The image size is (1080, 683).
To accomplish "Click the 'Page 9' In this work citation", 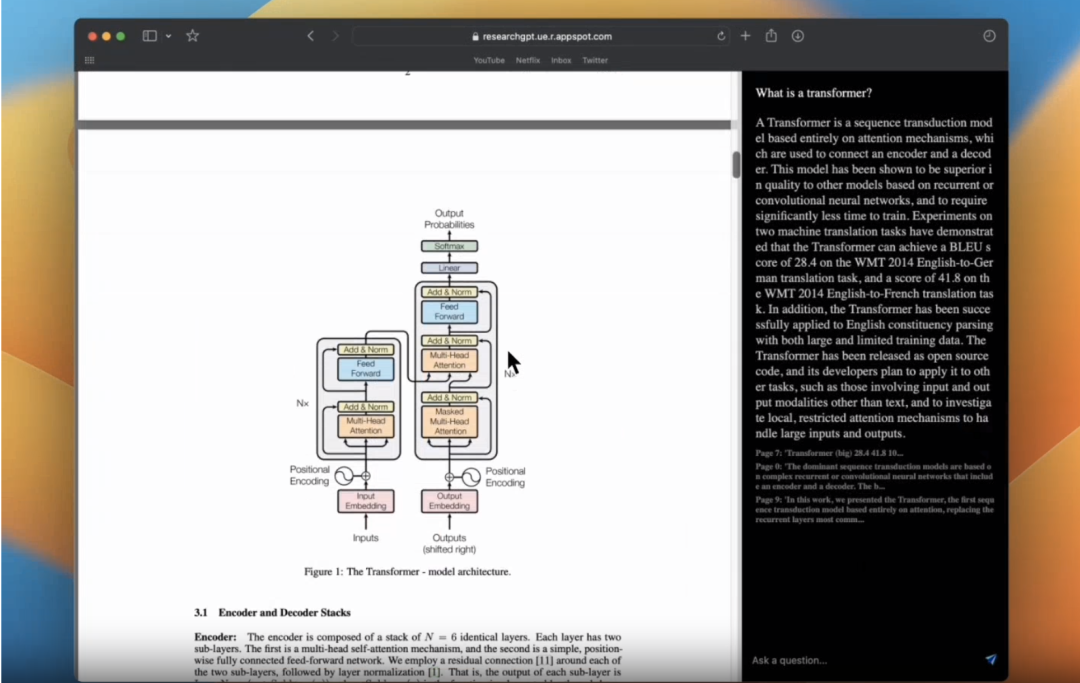I will pyautogui.click(x=874, y=509).
